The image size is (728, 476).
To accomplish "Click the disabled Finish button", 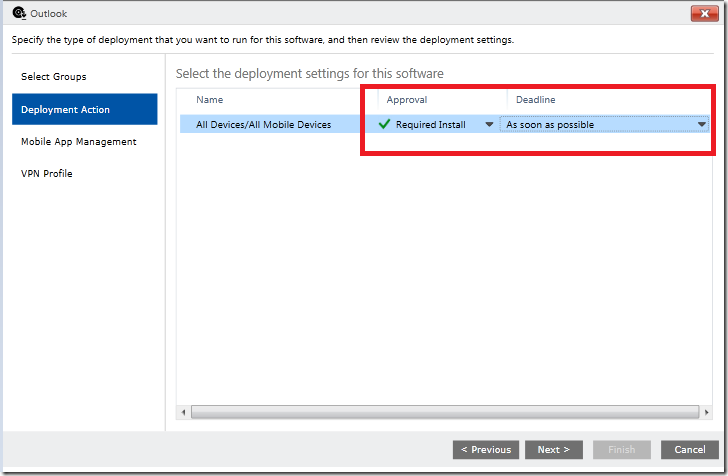I will pyautogui.click(x=622, y=450).
